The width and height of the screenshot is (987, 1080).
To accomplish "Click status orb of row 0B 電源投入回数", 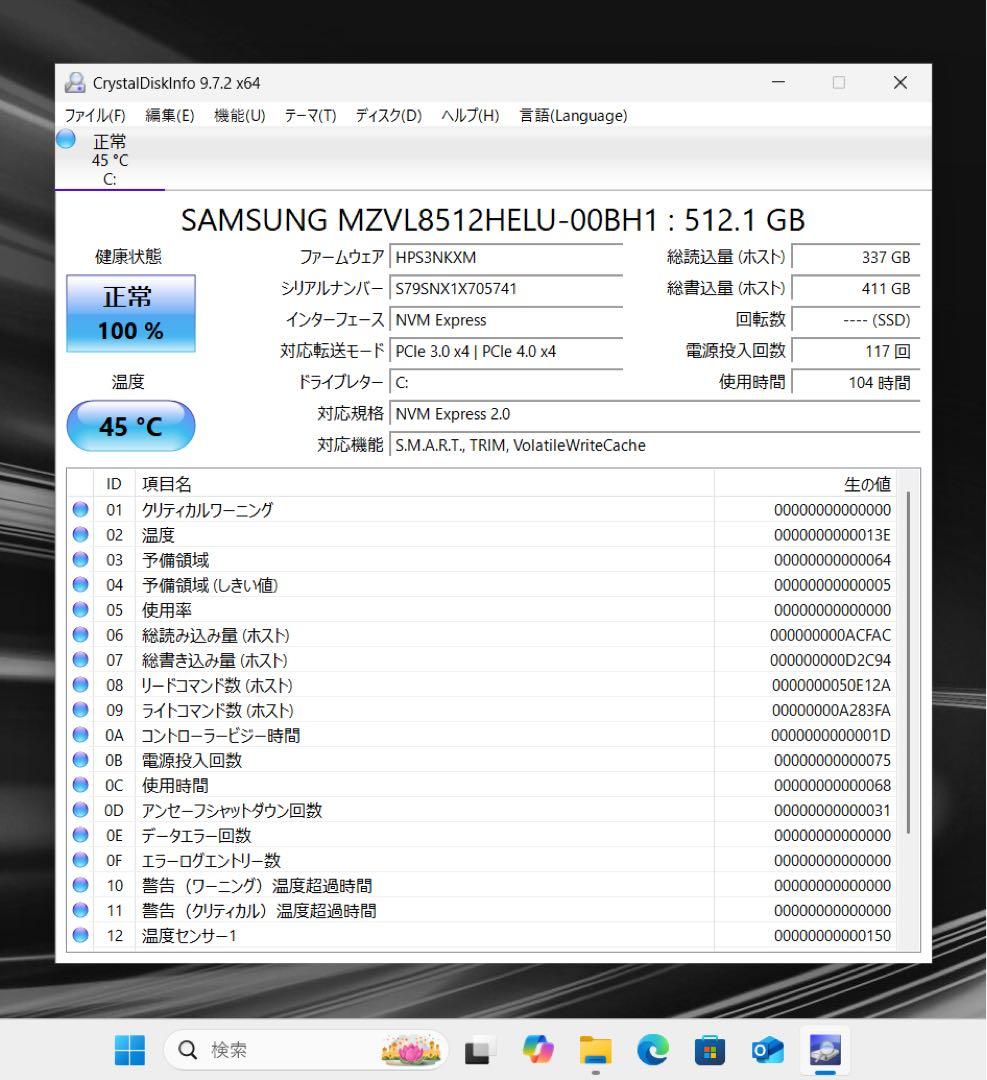I will [x=81, y=760].
